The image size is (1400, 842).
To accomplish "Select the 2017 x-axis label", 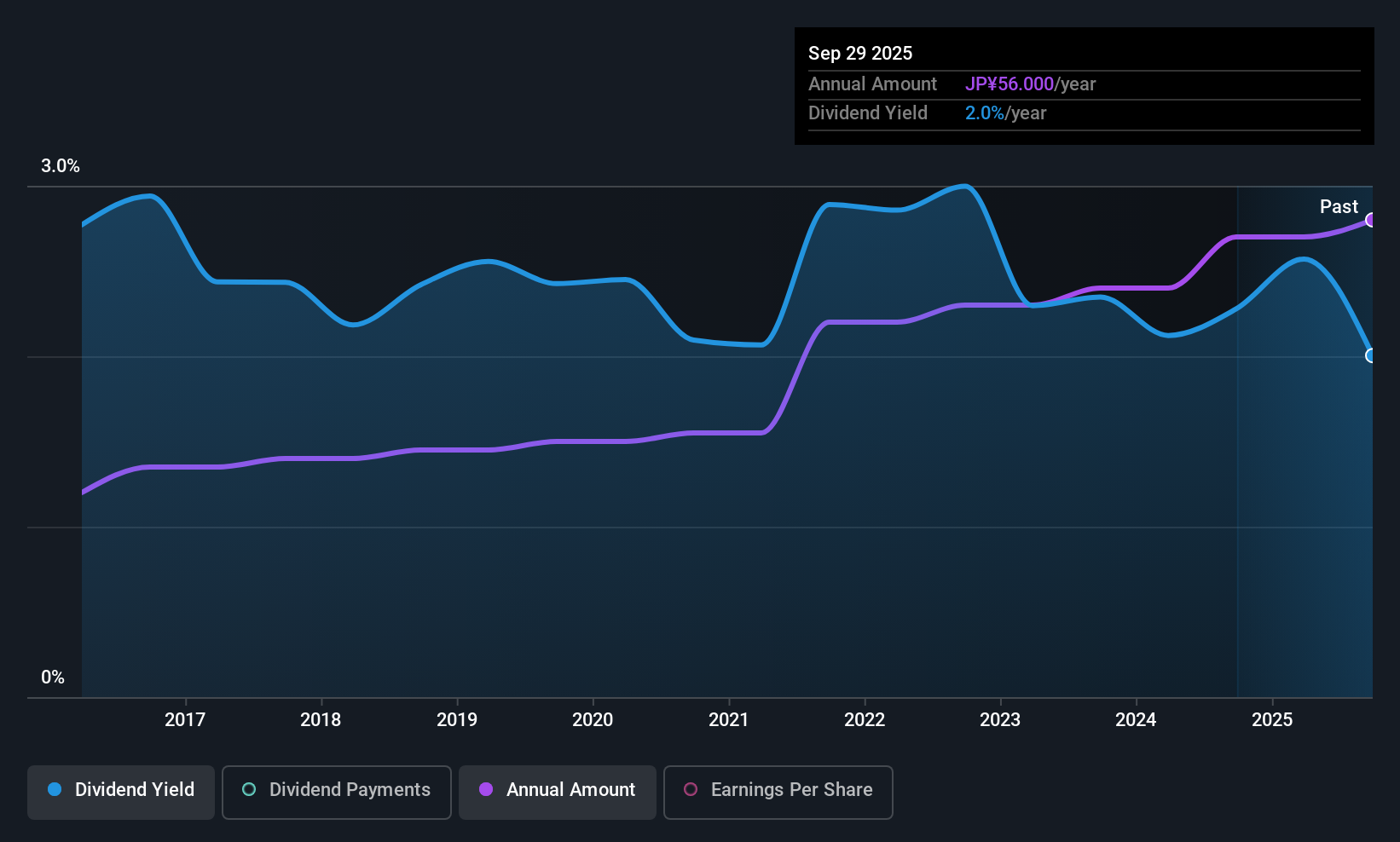I will [185, 720].
